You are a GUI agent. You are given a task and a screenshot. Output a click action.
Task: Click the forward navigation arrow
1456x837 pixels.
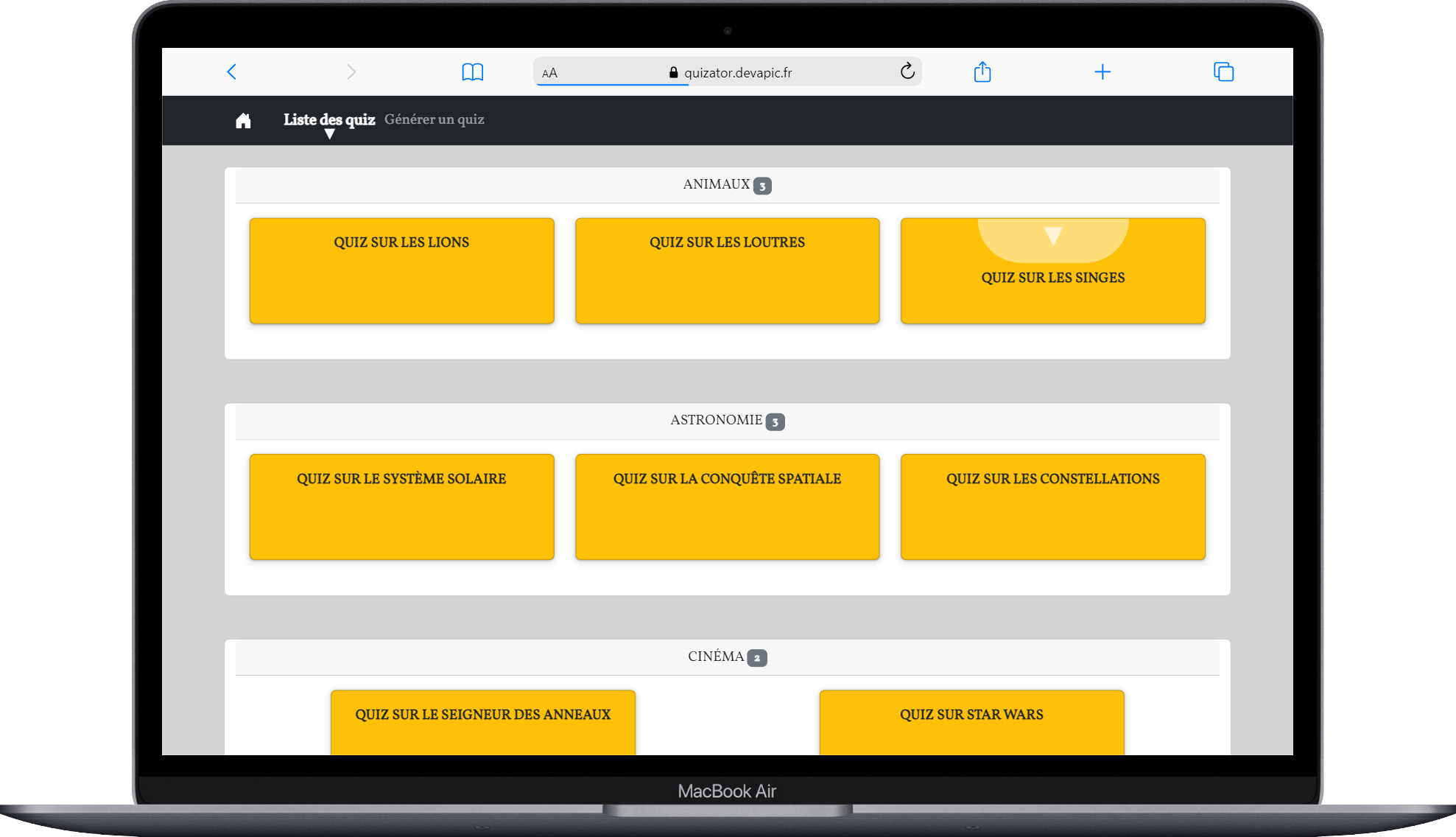pos(351,71)
